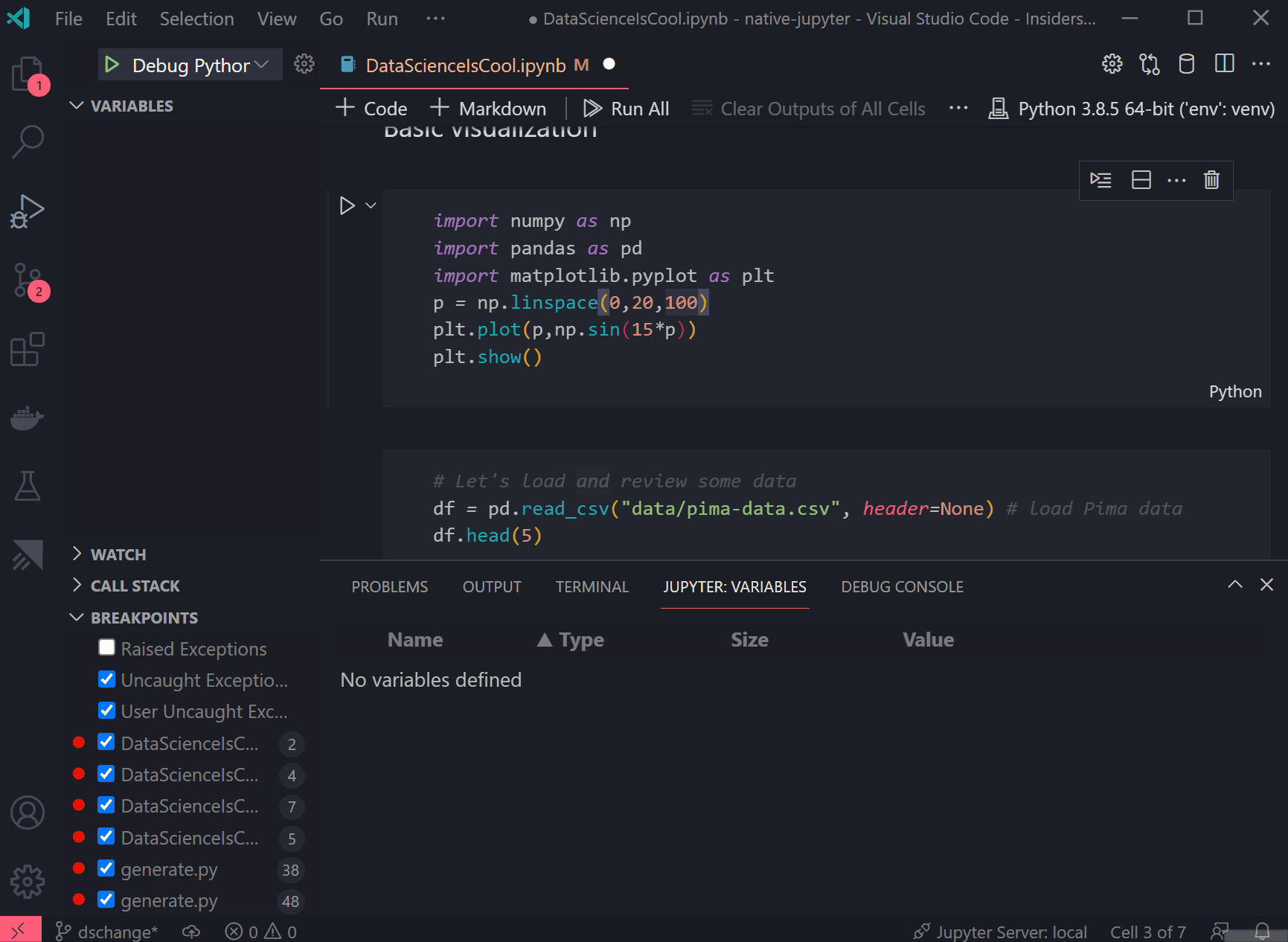Delete the cell using the trash icon
Screen dimensions: 1288x942
click(x=1211, y=180)
